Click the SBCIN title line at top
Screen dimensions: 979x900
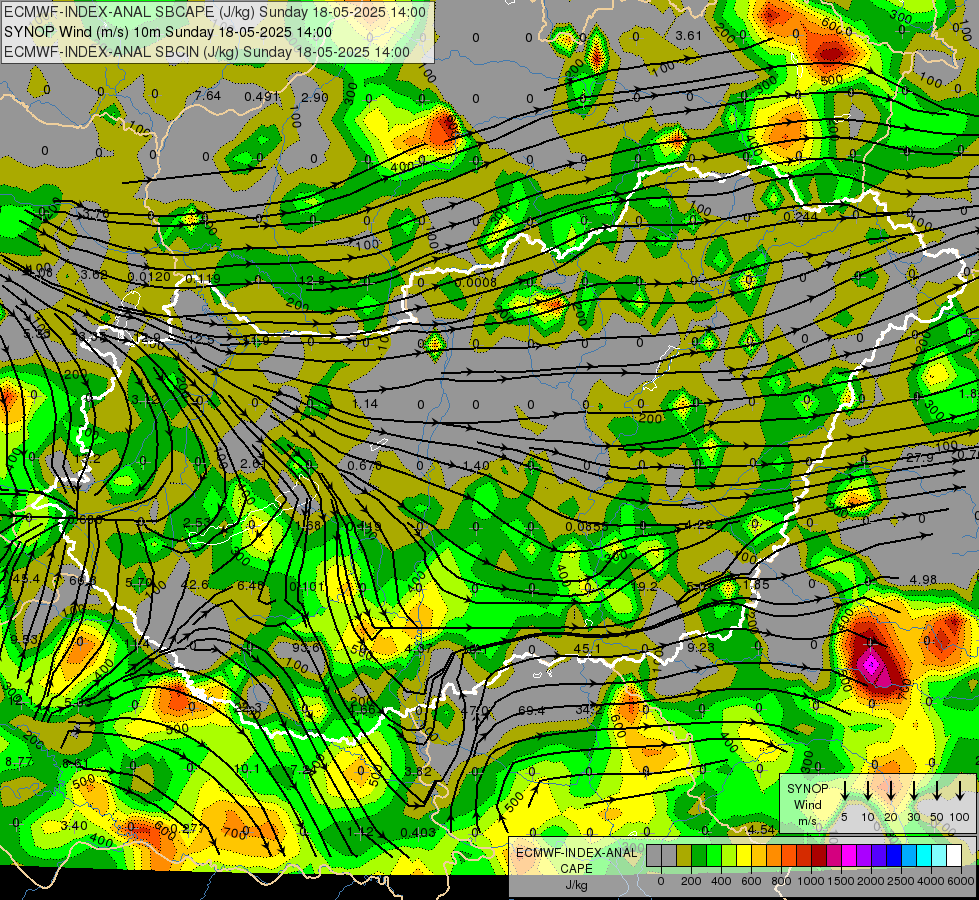[x=207, y=52]
